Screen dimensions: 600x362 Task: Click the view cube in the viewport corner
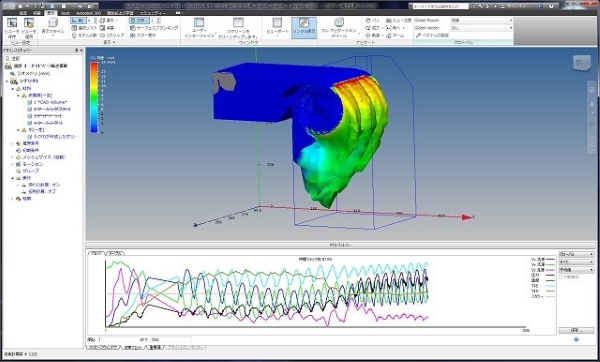(x=581, y=63)
